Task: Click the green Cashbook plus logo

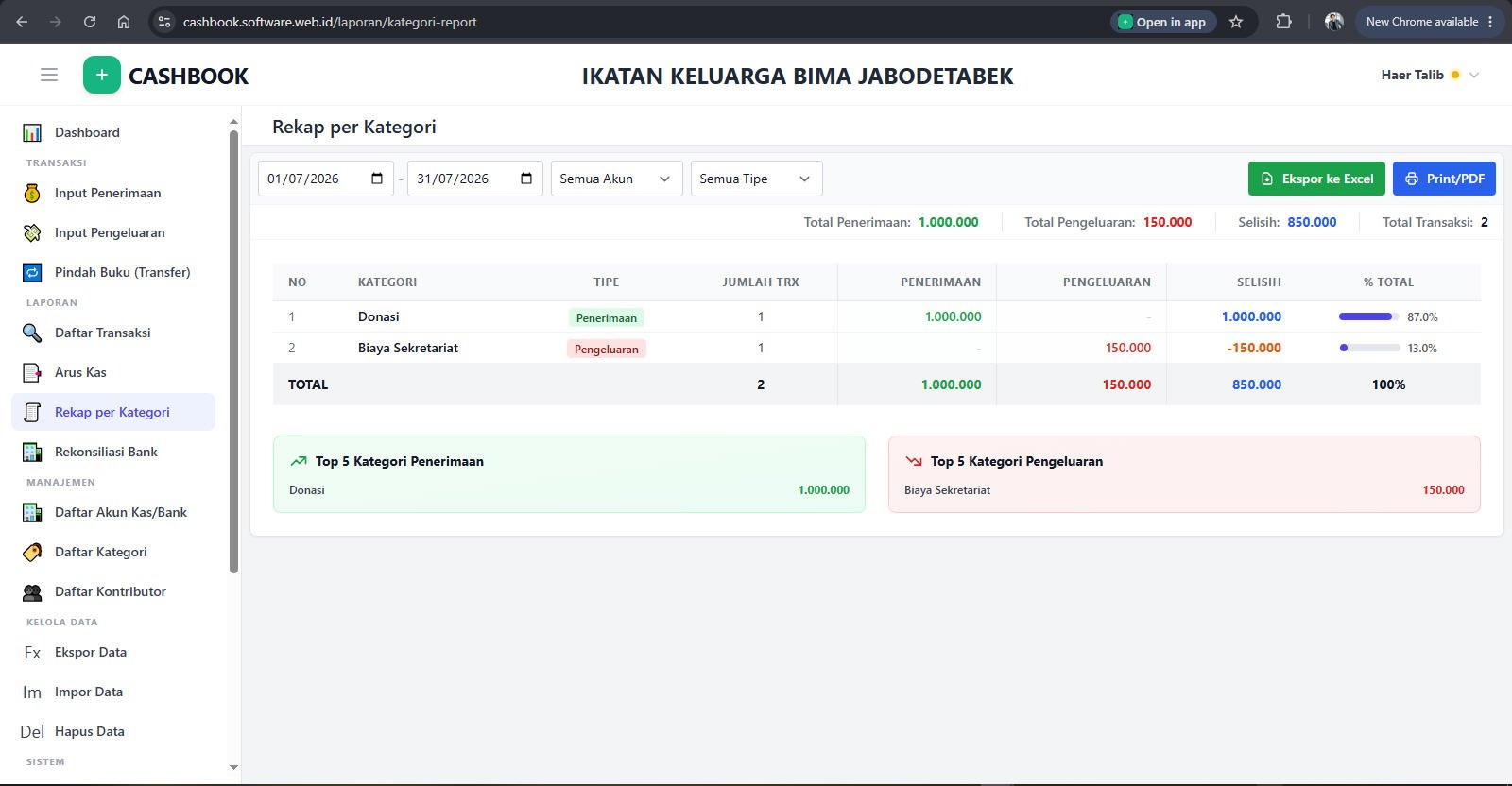Action: click(102, 75)
